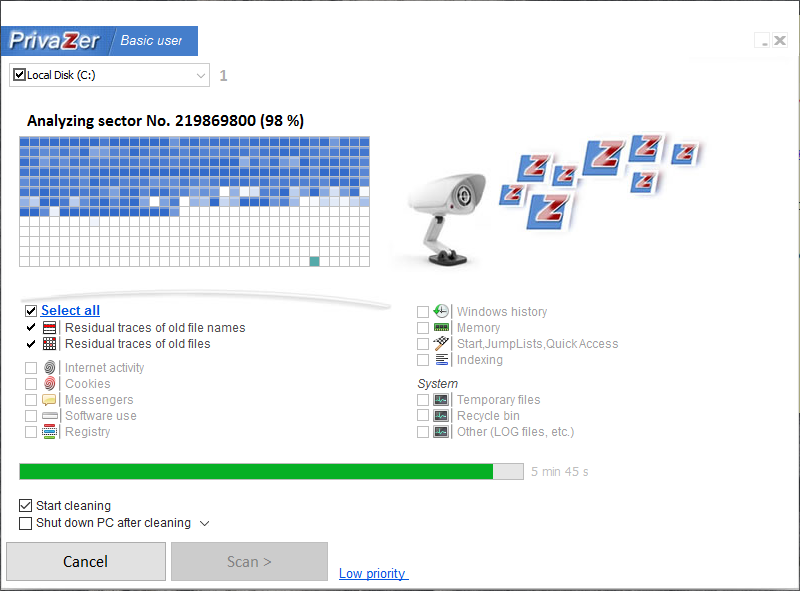This screenshot has width=800, height=591.
Task: Click the Recycle bin monitor icon
Action: [441, 415]
